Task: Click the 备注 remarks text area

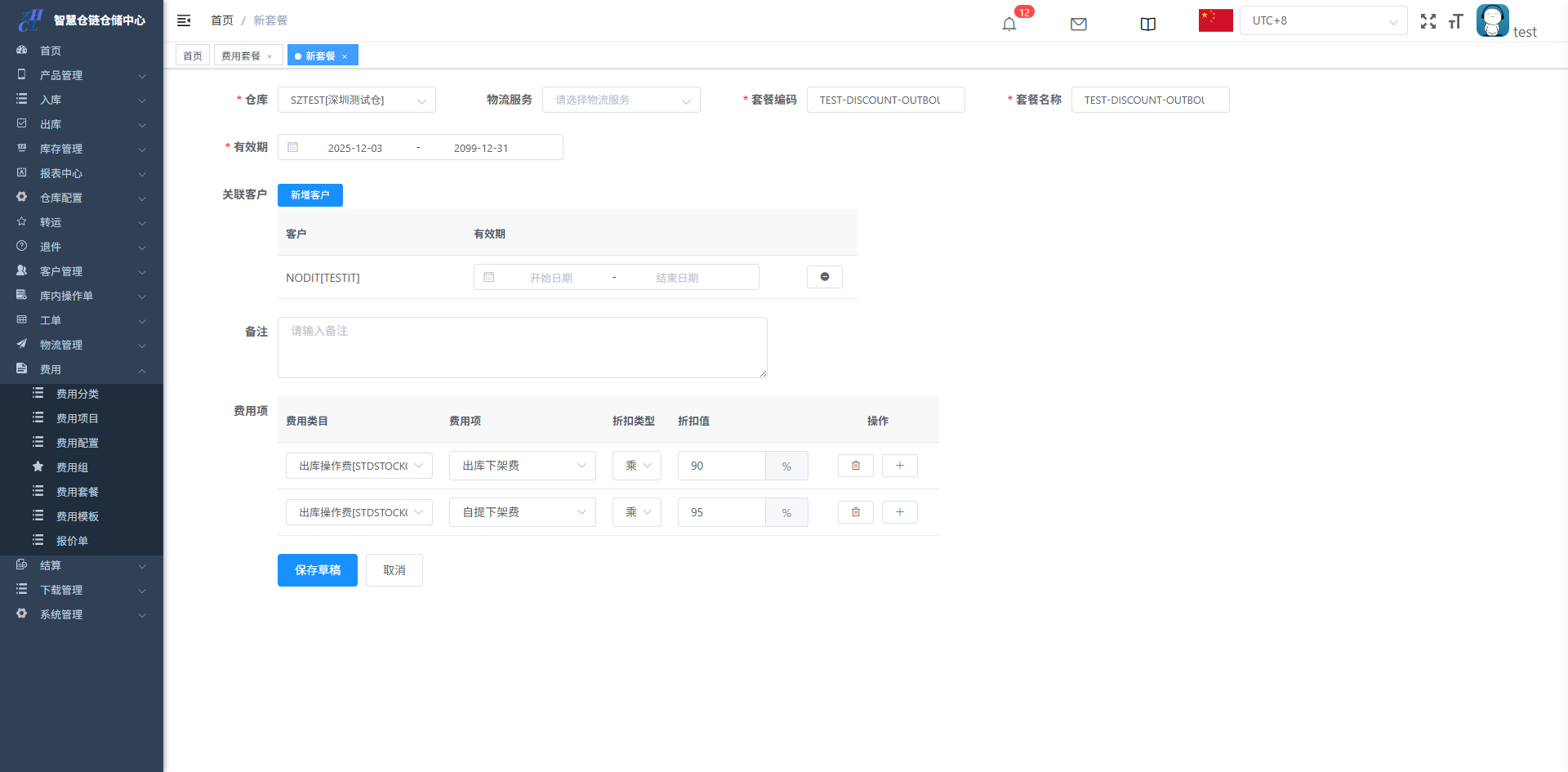Action: [x=522, y=347]
